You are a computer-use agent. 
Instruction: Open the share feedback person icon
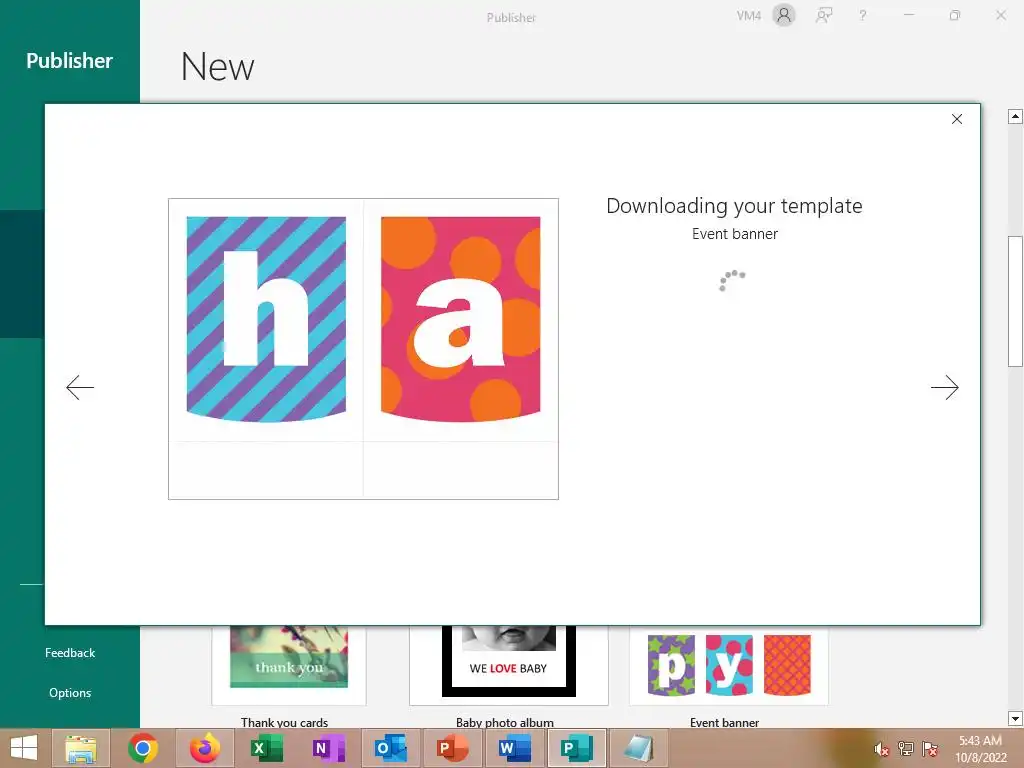tap(824, 15)
